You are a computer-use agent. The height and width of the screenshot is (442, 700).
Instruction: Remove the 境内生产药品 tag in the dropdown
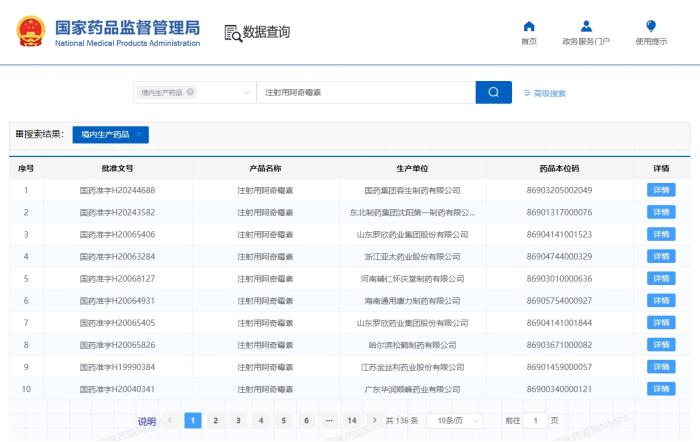(x=190, y=92)
